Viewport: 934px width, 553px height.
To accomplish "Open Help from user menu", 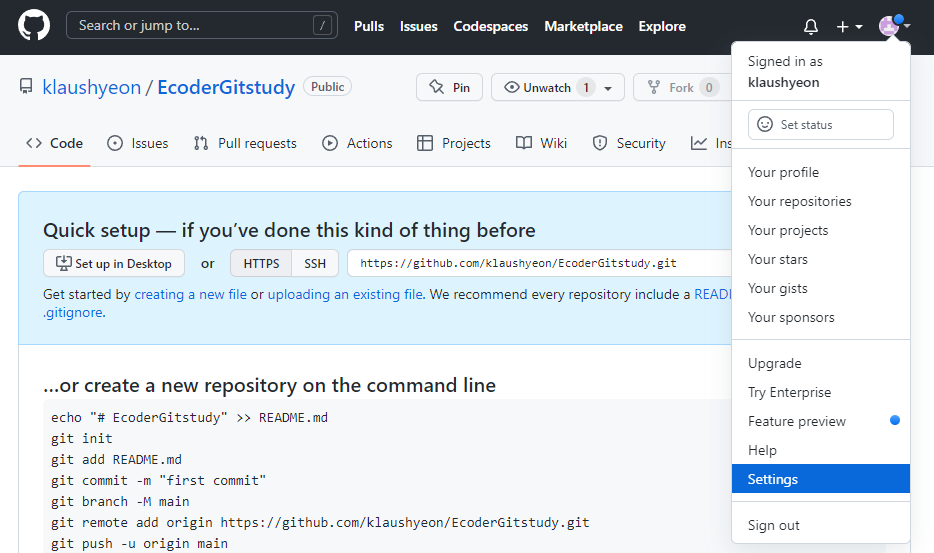I will [x=820, y=451].
